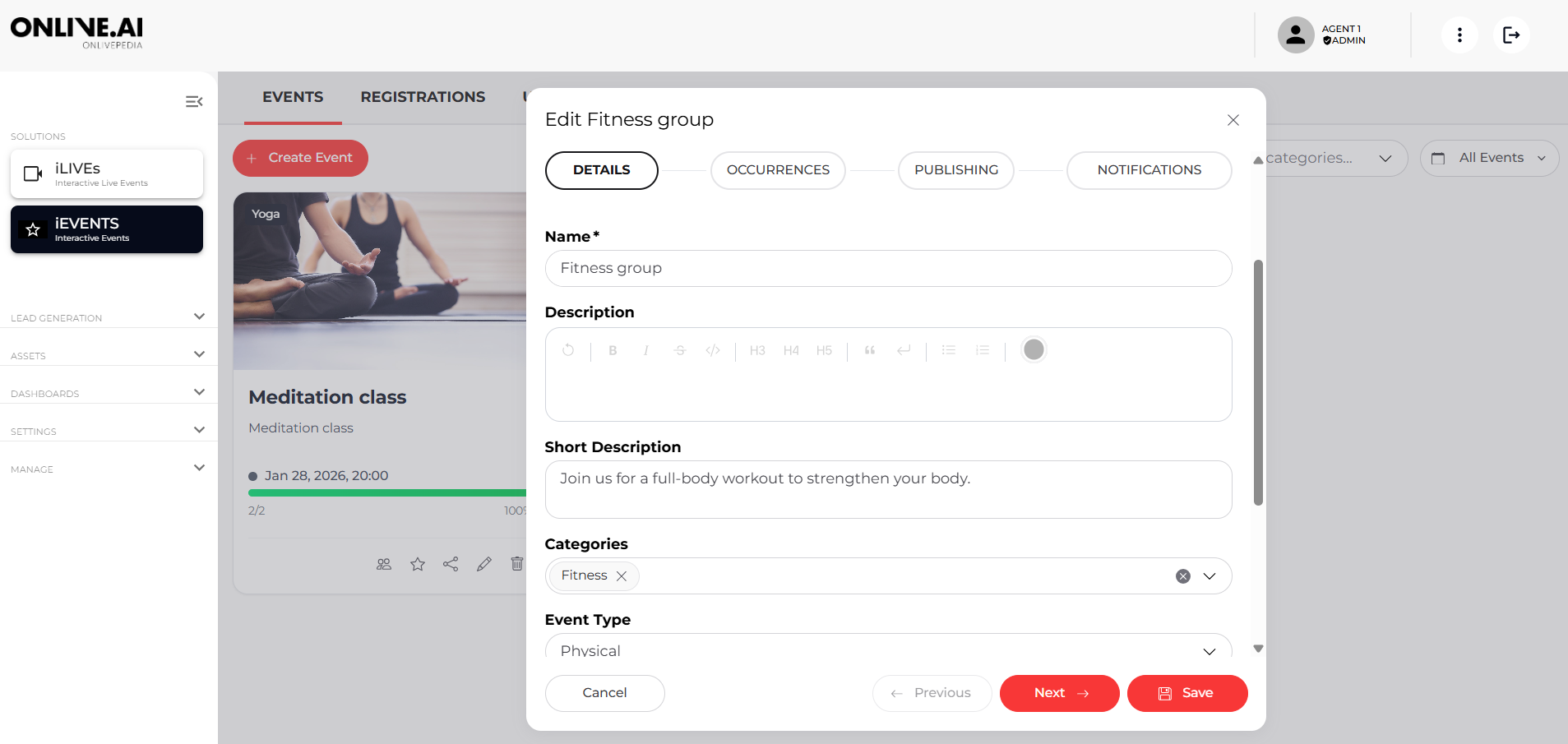Screen dimensions: 1568x744
Task: Click the logout icon in header
Action: tap(1510, 35)
